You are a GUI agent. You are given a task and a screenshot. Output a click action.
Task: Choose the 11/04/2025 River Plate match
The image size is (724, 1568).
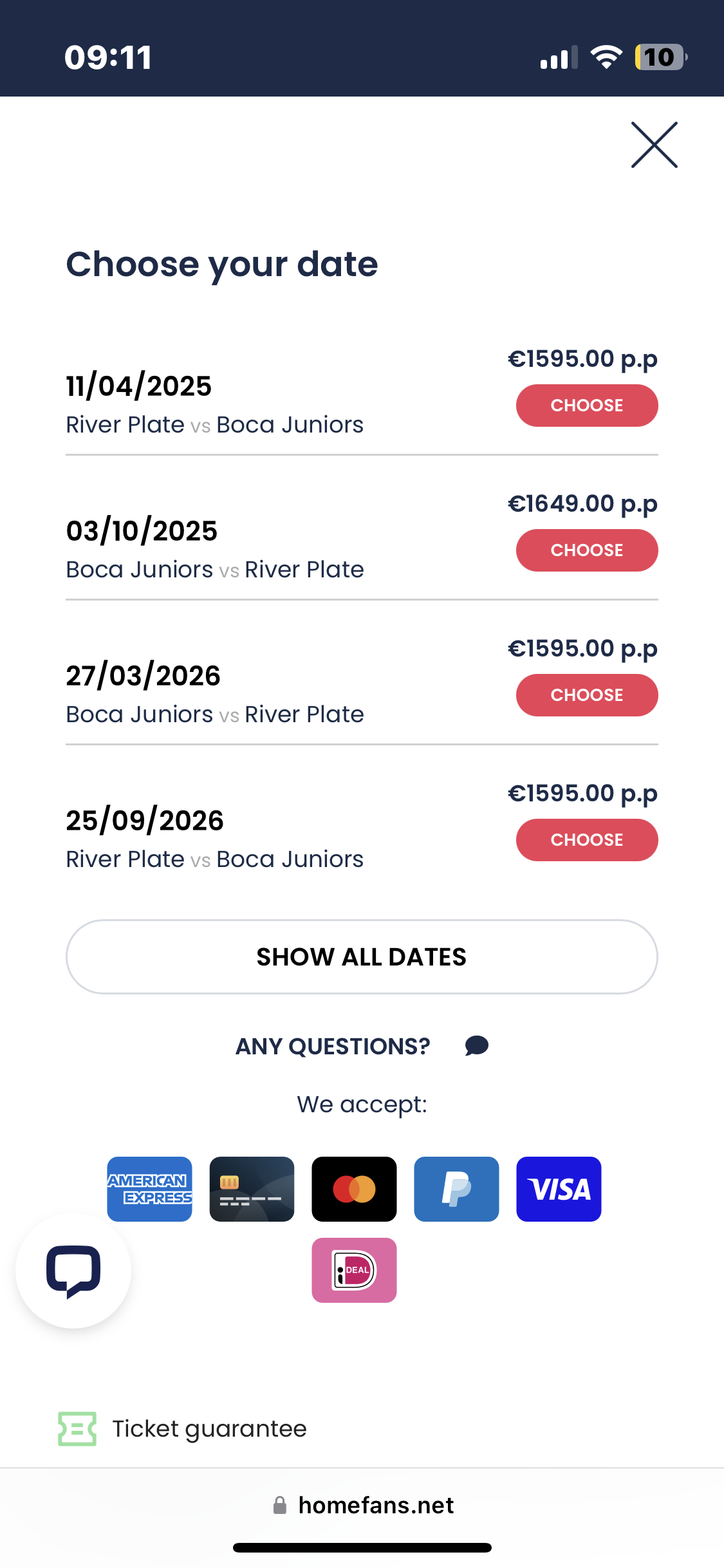[586, 406]
